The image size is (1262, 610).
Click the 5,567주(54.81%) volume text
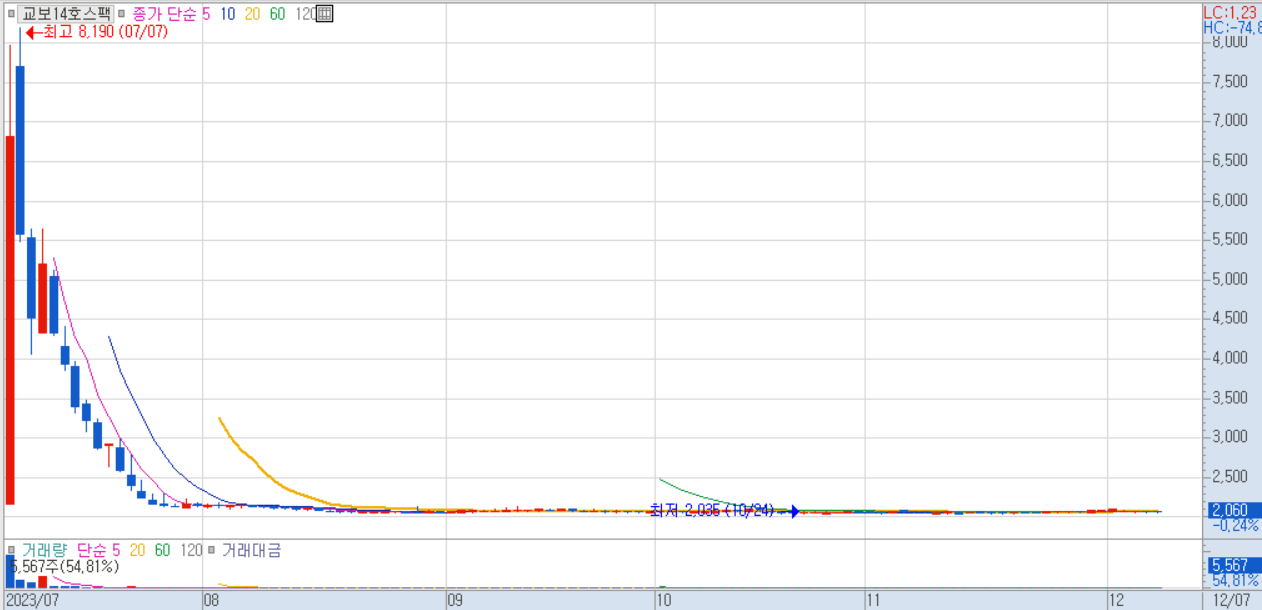[x=64, y=566]
